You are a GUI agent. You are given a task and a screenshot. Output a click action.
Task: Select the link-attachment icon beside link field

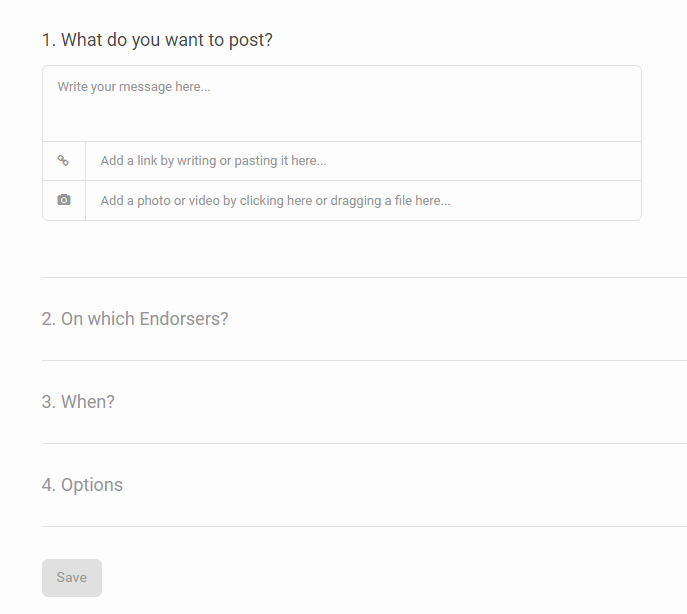click(63, 161)
